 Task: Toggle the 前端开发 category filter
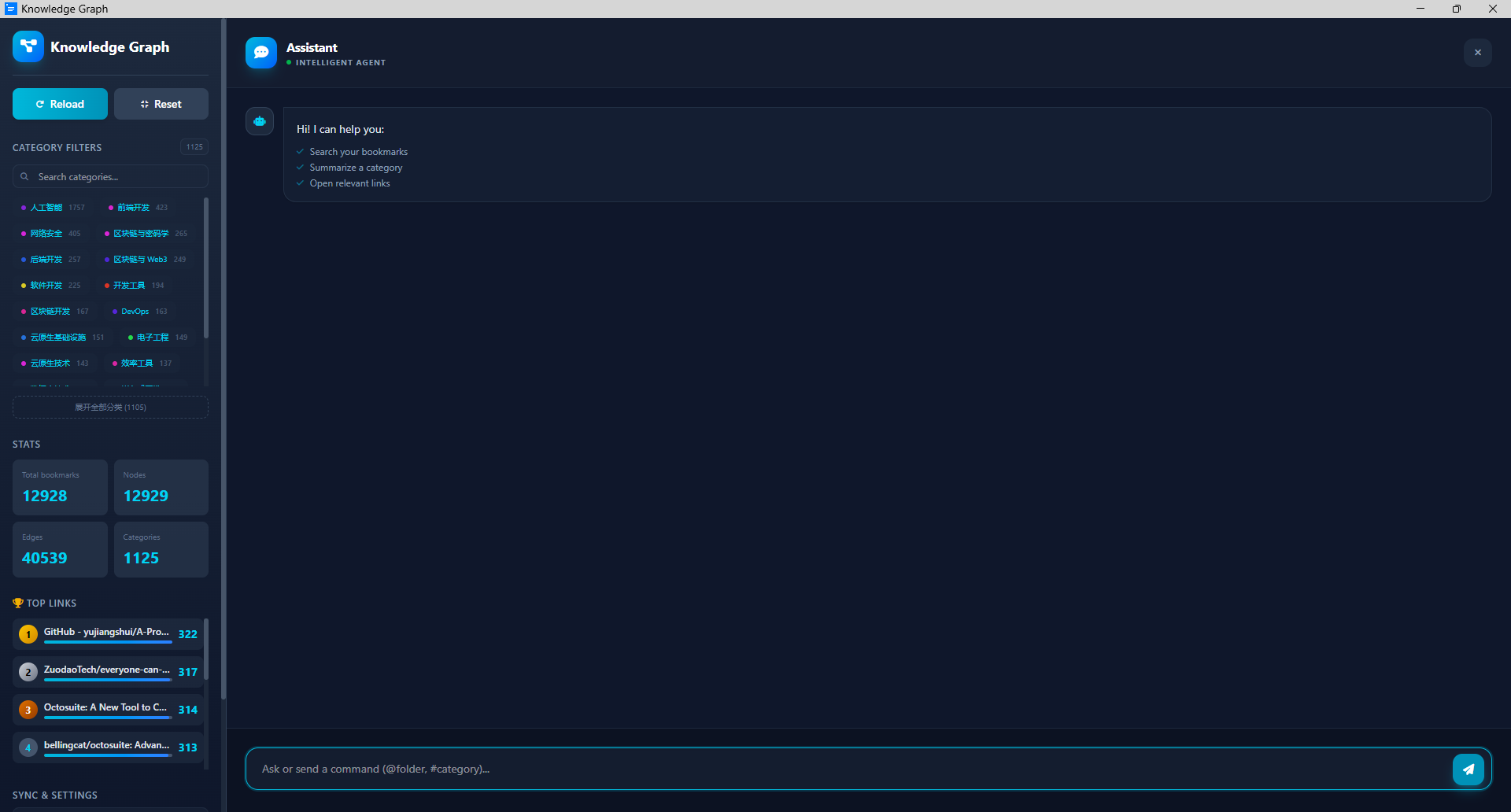[138, 208]
